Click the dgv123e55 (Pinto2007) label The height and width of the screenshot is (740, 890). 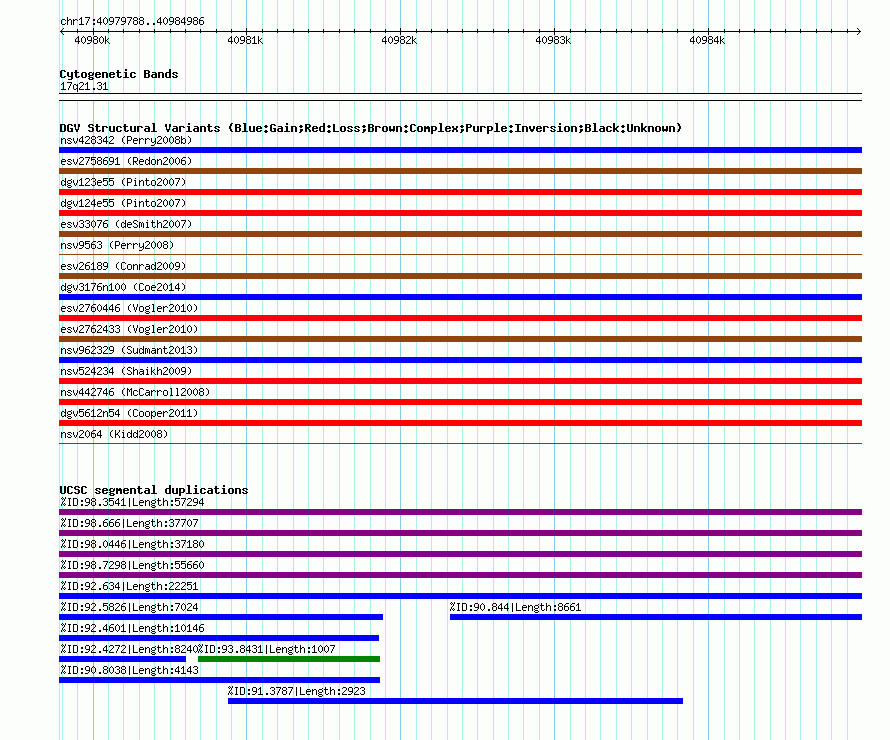pyautogui.click(x=123, y=182)
